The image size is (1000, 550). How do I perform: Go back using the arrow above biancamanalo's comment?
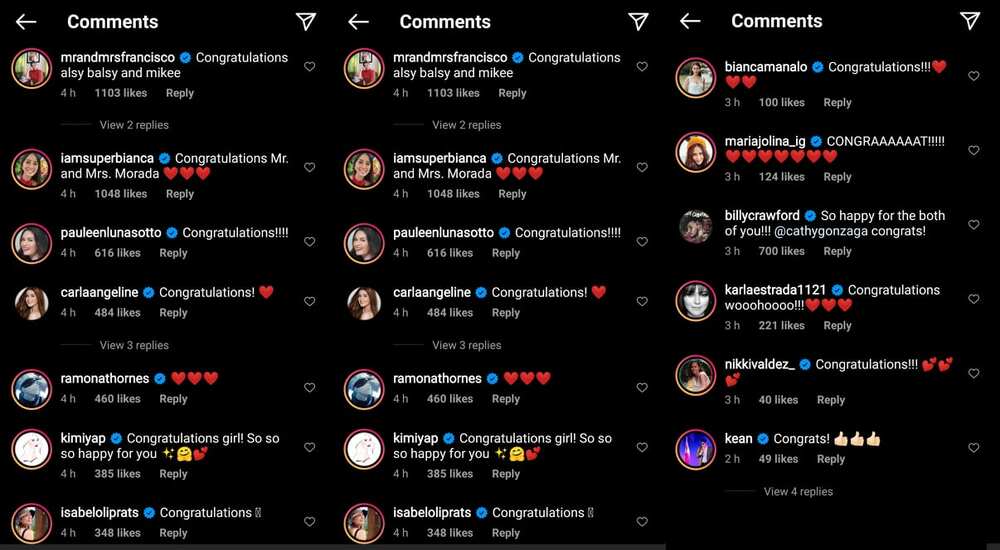pyautogui.click(x=690, y=21)
